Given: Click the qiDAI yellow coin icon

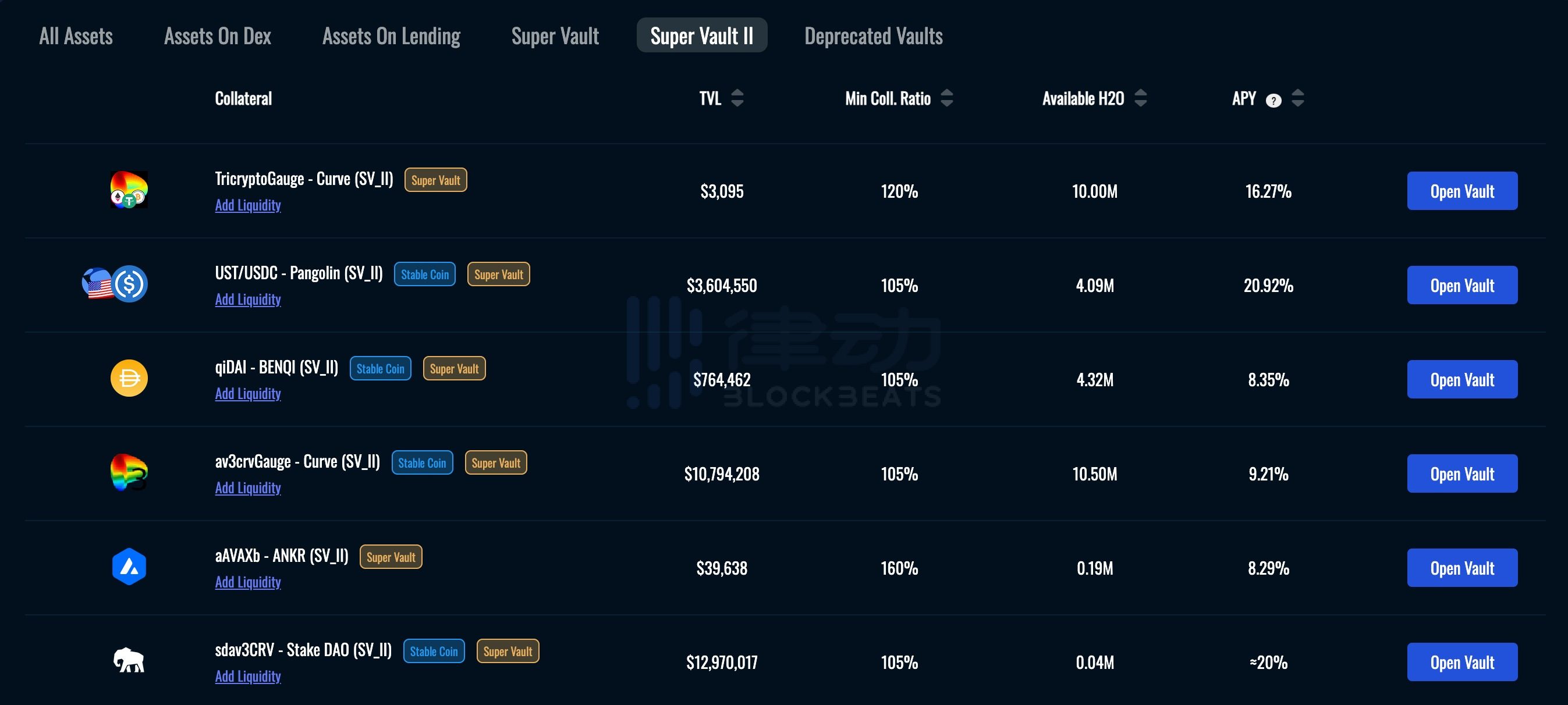Looking at the screenshot, I should coord(129,378).
